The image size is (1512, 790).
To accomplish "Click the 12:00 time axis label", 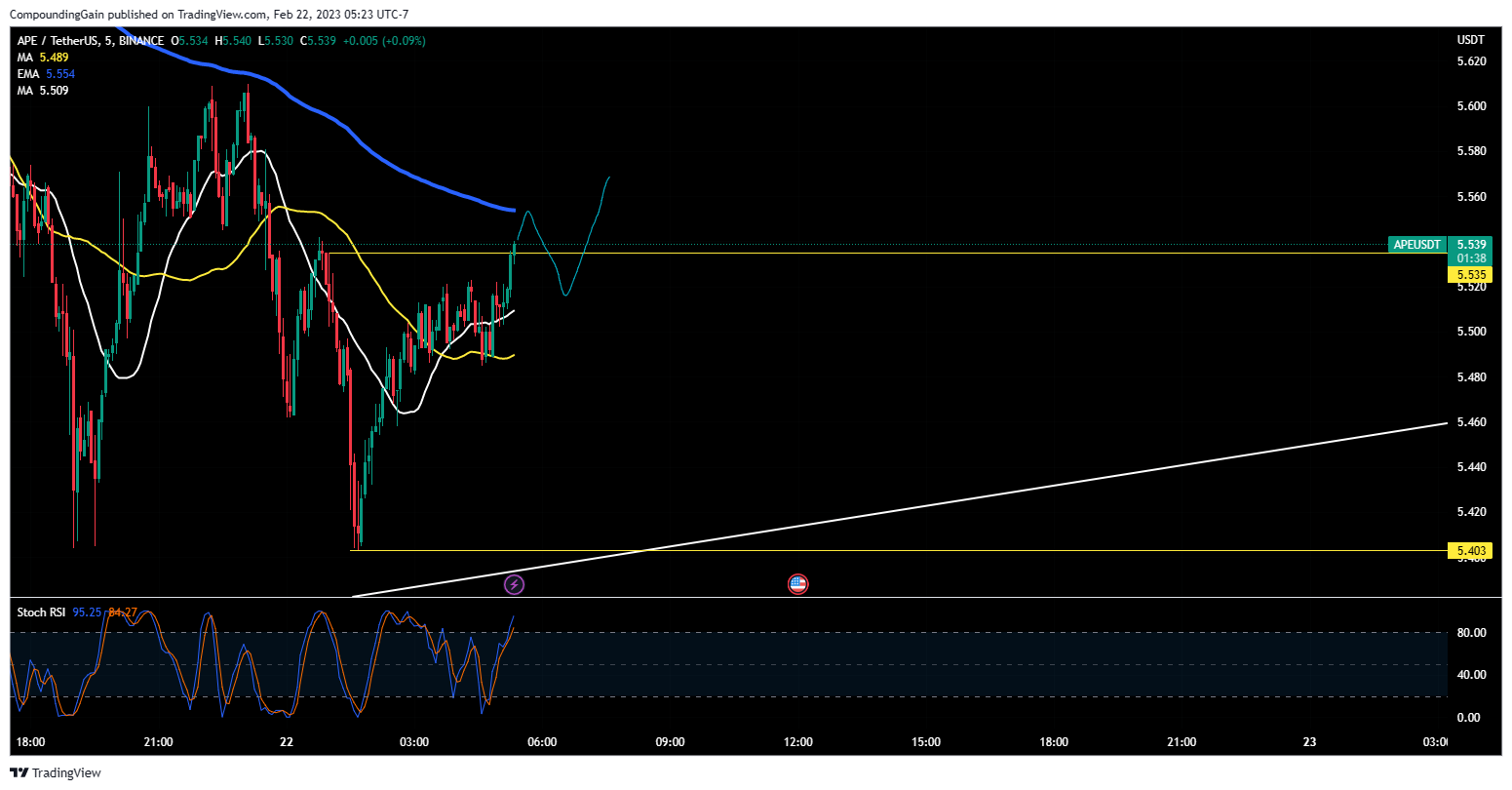I will (797, 742).
